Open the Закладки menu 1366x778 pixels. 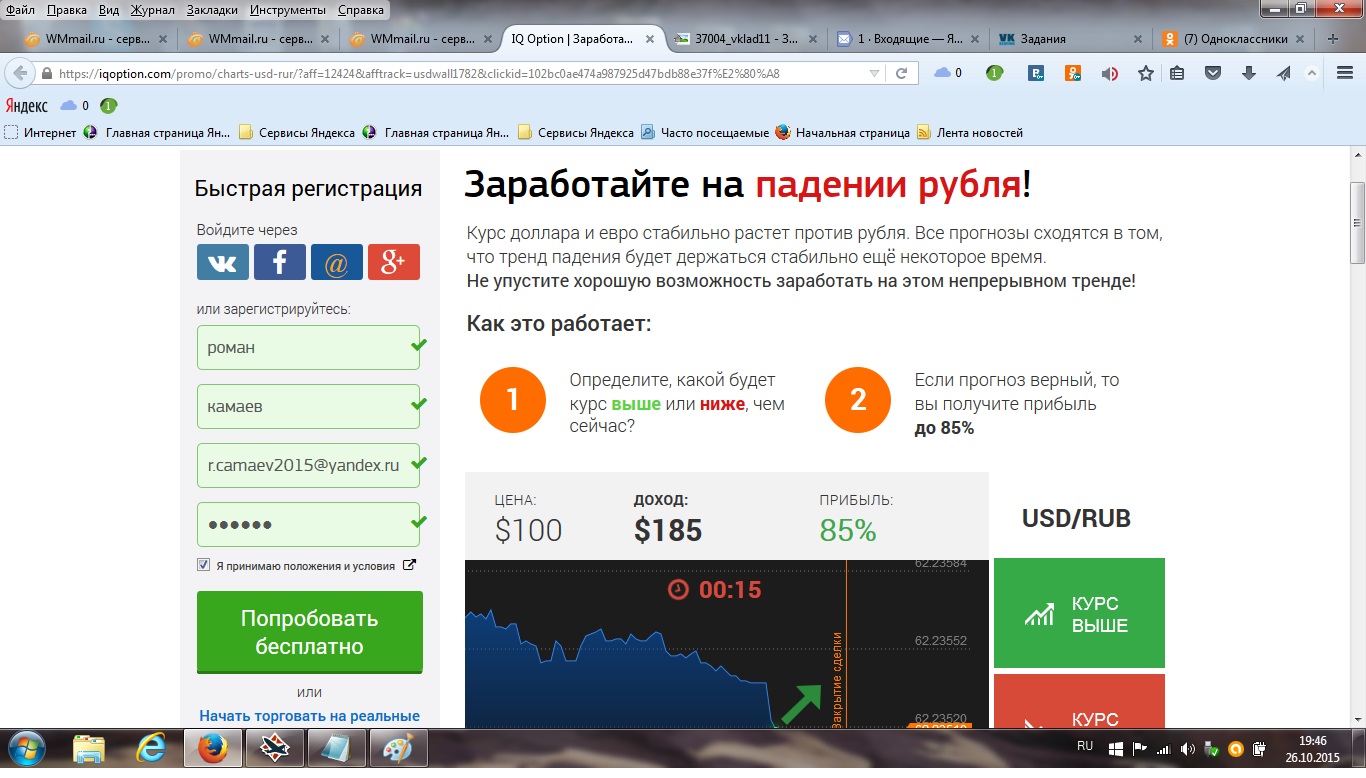(212, 10)
